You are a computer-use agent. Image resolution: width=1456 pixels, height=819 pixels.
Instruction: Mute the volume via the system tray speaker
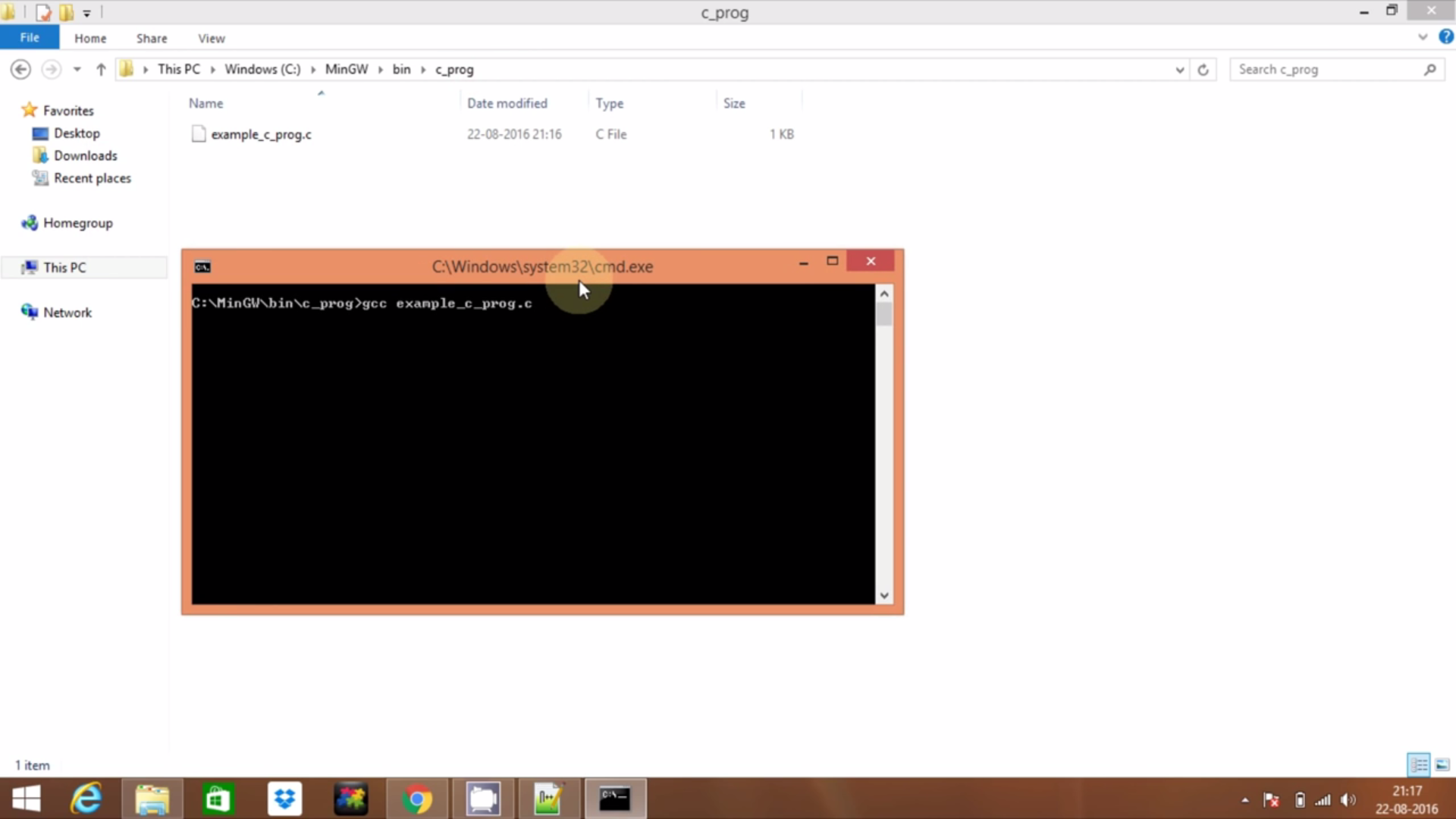pos(1349,799)
